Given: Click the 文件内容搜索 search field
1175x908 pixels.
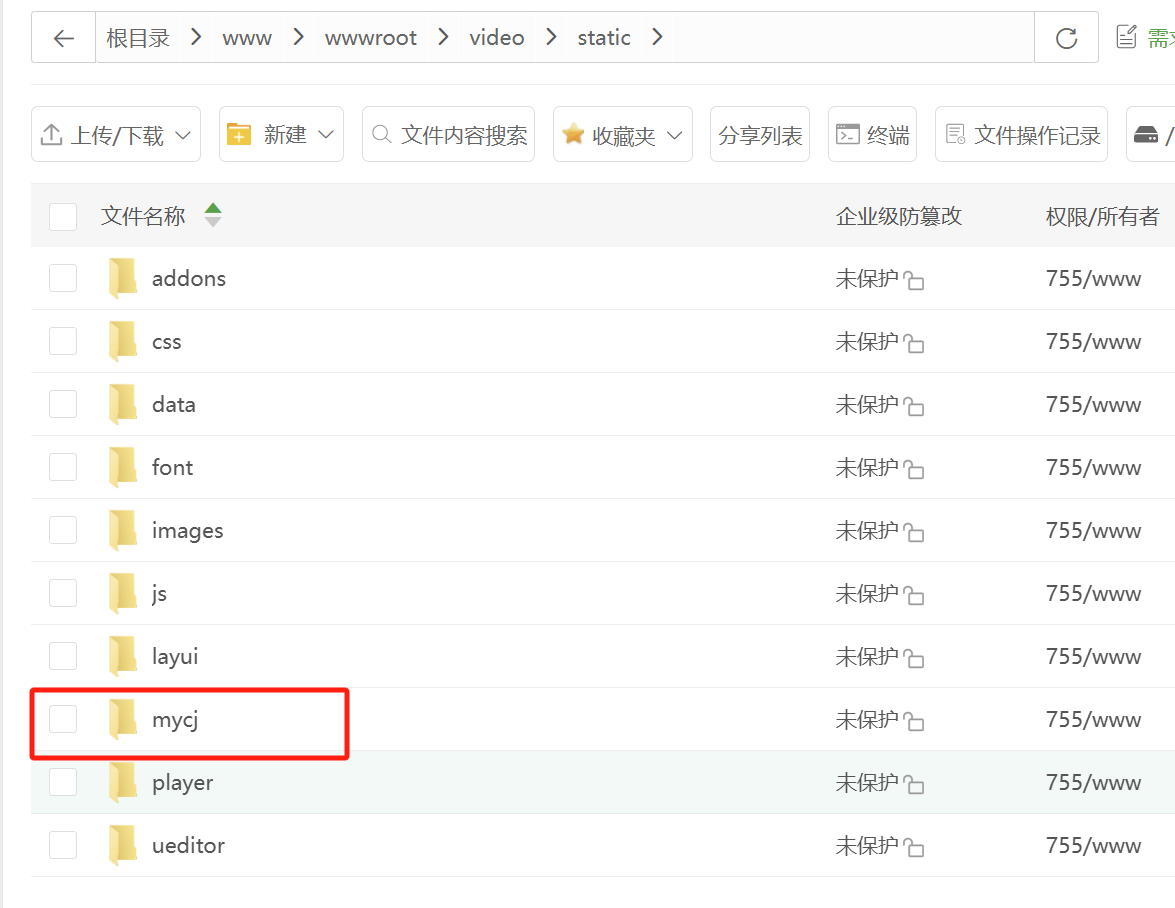Looking at the screenshot, I should [449, 135].
